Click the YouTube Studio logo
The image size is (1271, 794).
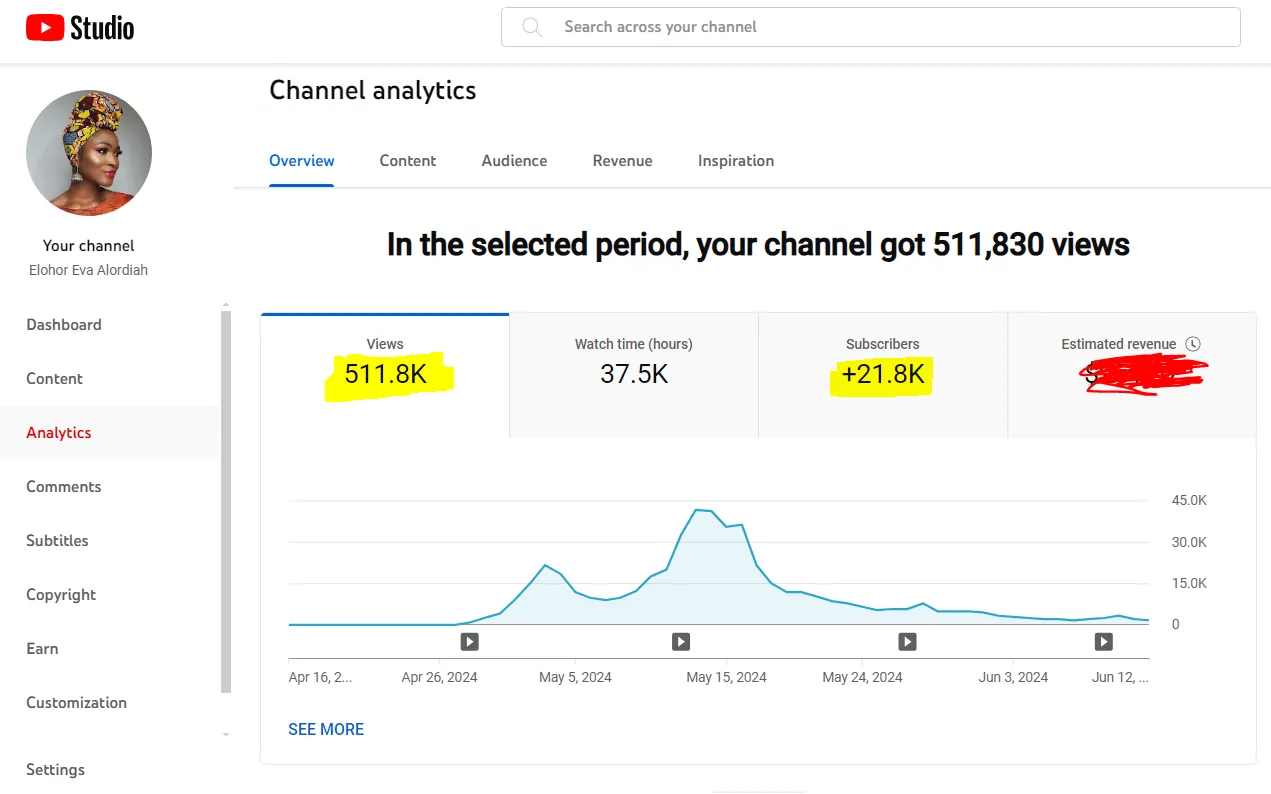(x=80, y=27)
